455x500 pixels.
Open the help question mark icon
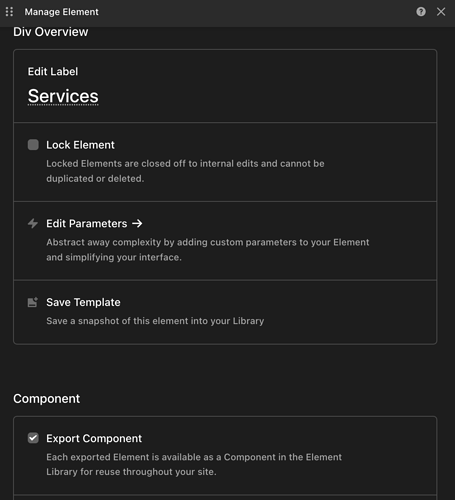pyautogui.click(x=421, y=12)
